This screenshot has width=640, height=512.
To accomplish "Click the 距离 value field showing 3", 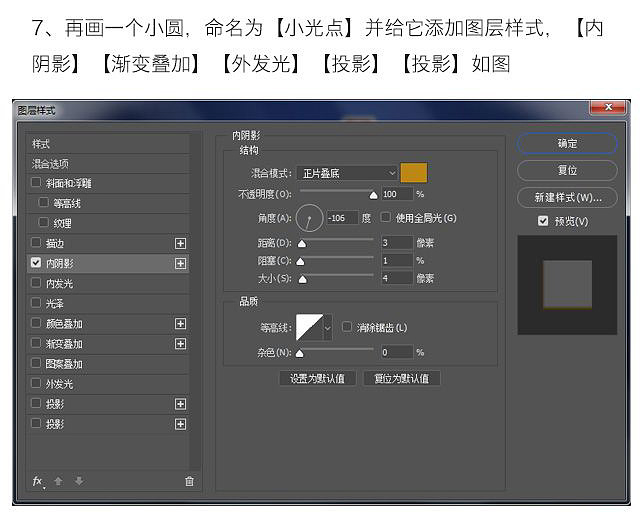I will pyautogui.click(x=397, y=243).
